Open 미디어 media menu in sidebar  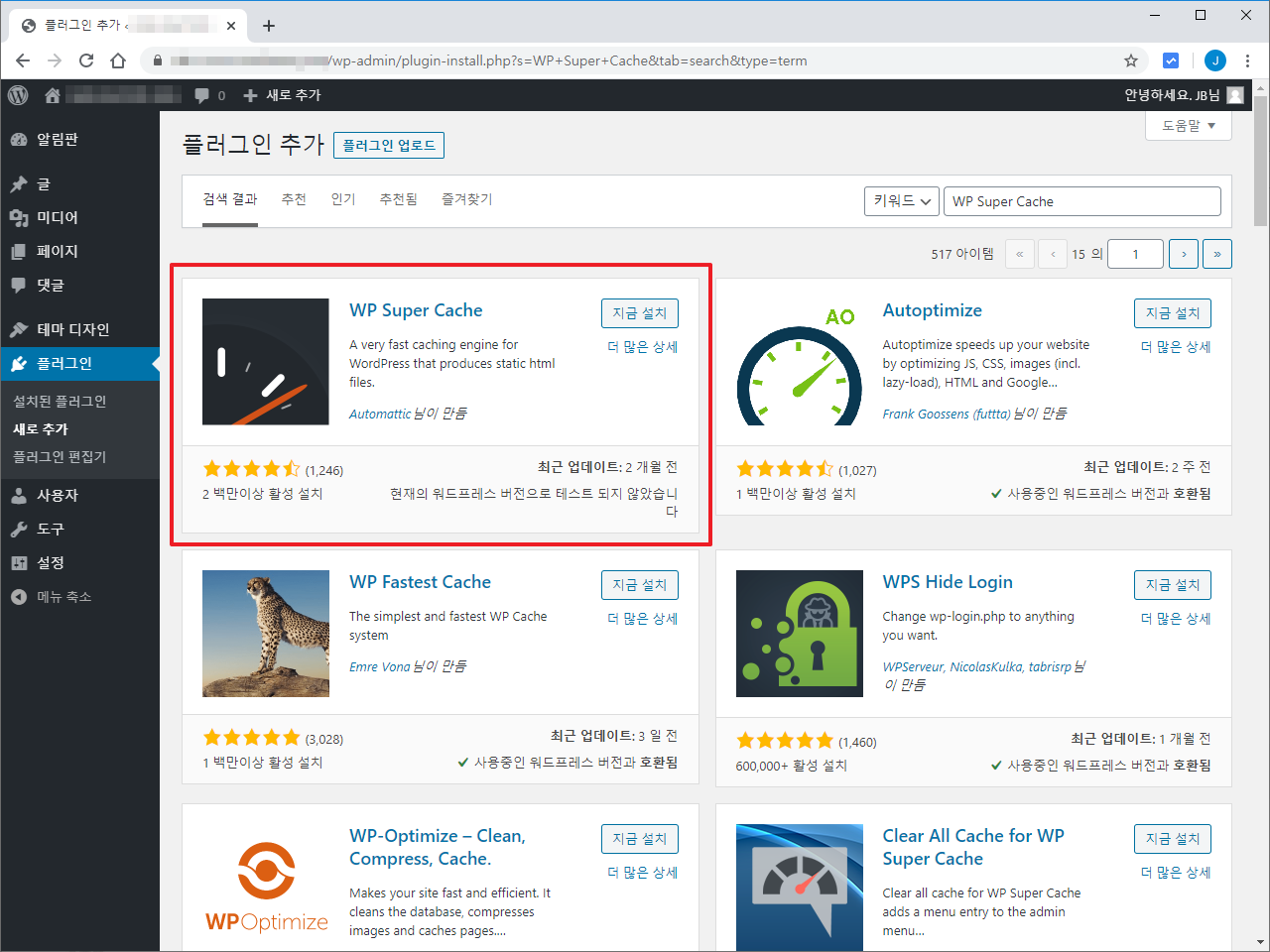point(79,218)
